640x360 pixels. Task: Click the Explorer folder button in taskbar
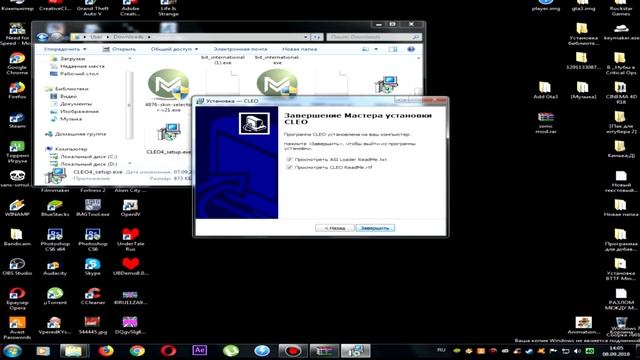pos(73,351)
